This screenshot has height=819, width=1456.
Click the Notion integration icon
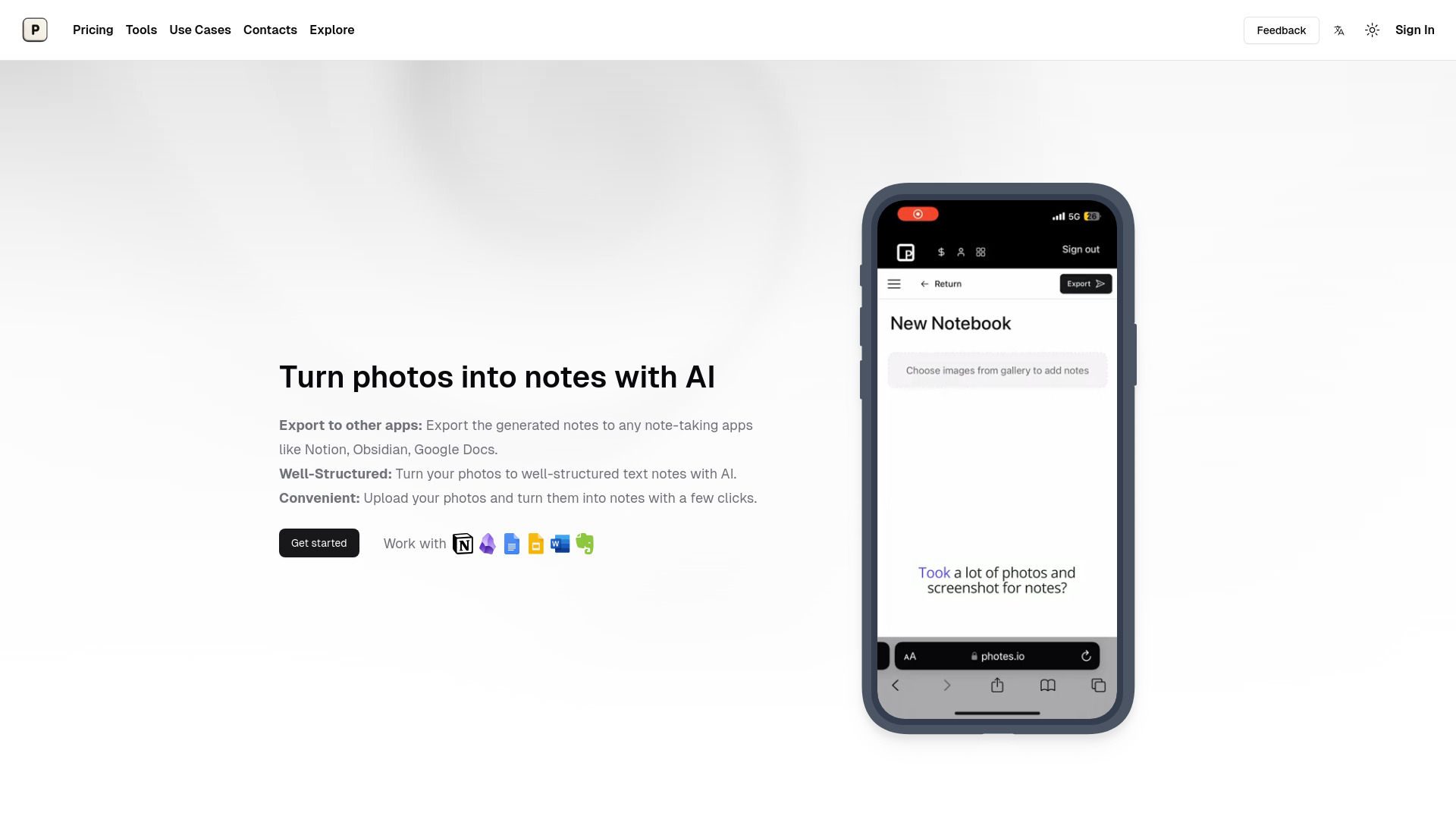click(462, 543)
